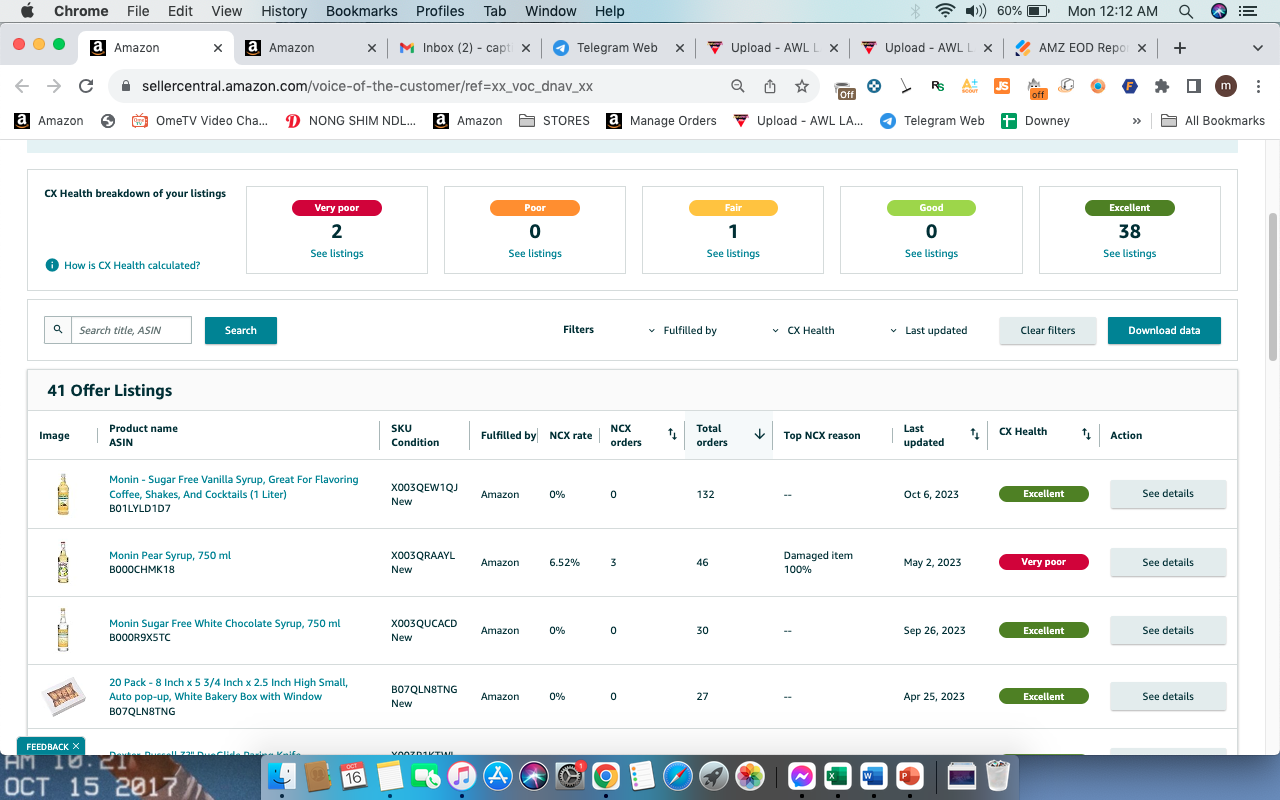
Task: Click the browser back arrow
Action: click(22, 86)
